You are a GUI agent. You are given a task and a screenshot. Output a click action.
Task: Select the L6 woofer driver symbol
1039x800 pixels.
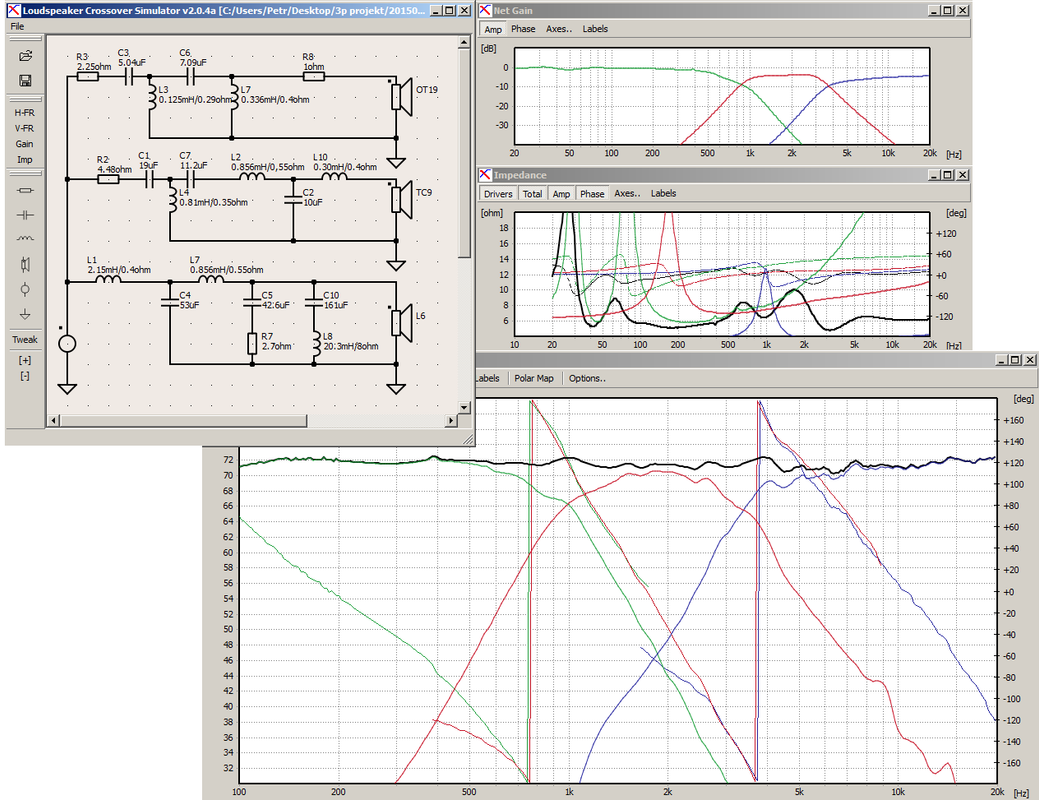pyautogui.click(x=402, y=323)
